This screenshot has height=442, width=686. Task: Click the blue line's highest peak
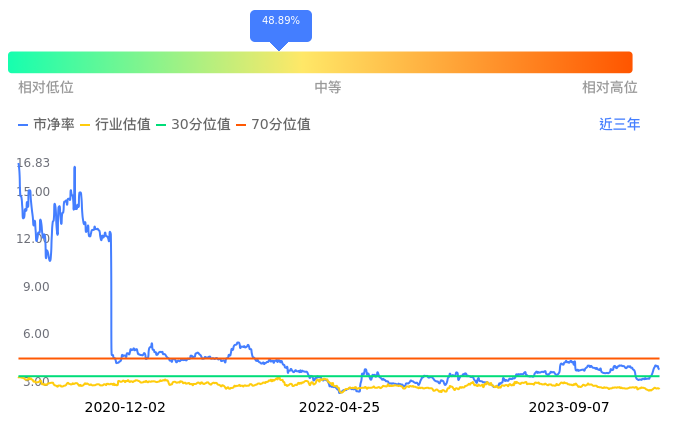click(x=19, y=165)
